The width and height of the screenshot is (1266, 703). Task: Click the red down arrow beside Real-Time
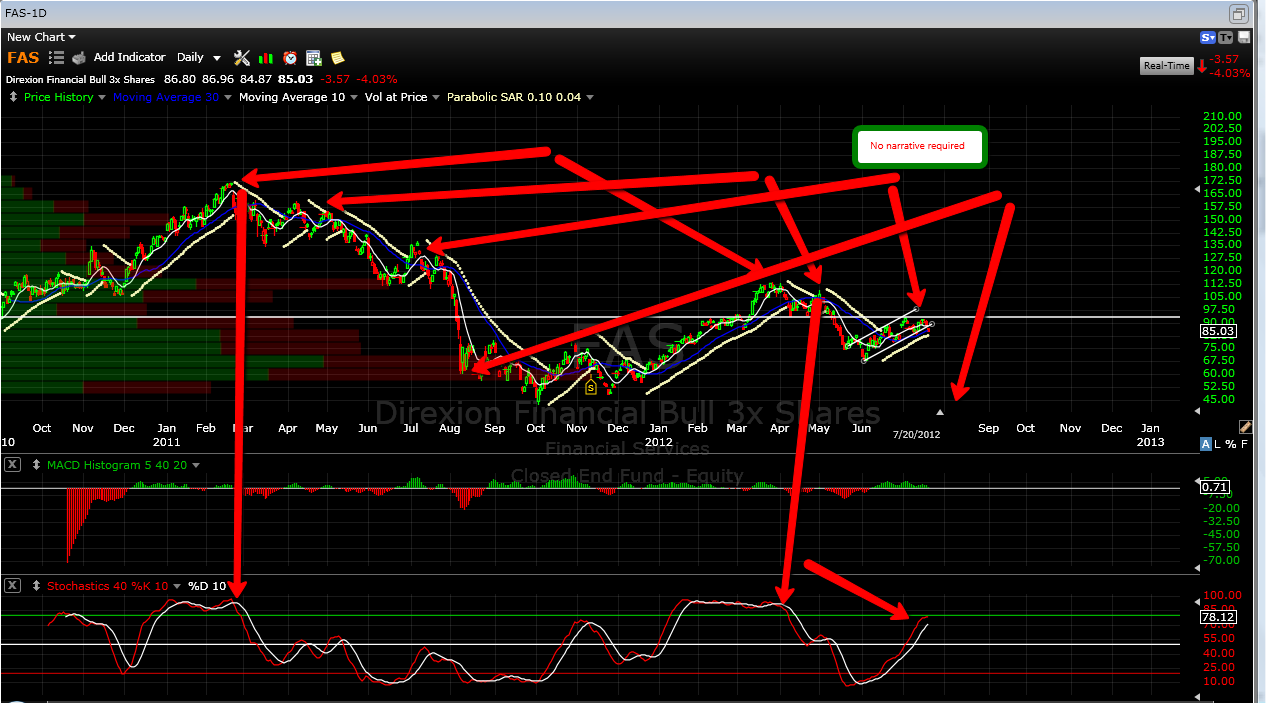[x=1201, y=66]
